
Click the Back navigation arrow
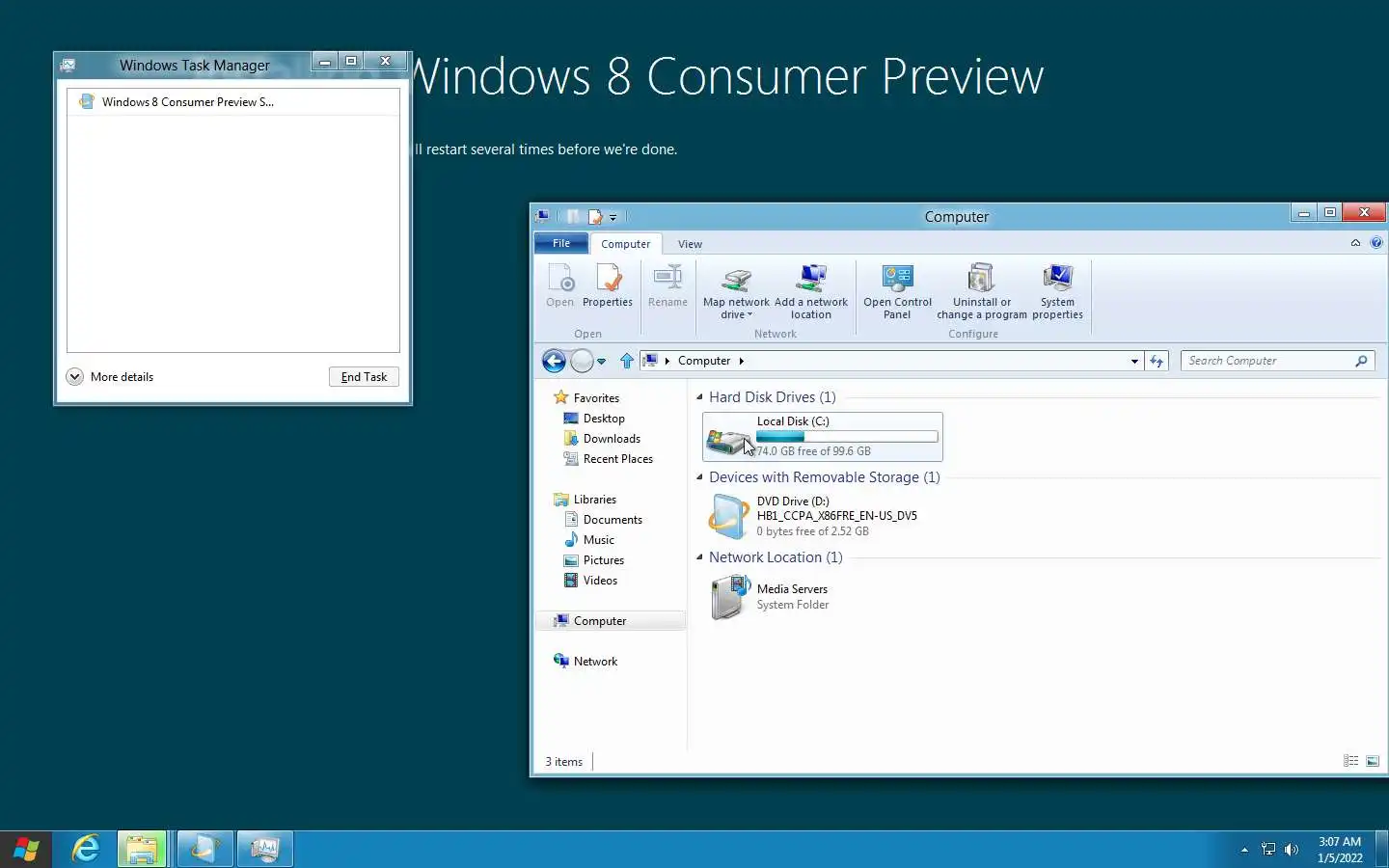pyautogui.click(x=554, y=361)
